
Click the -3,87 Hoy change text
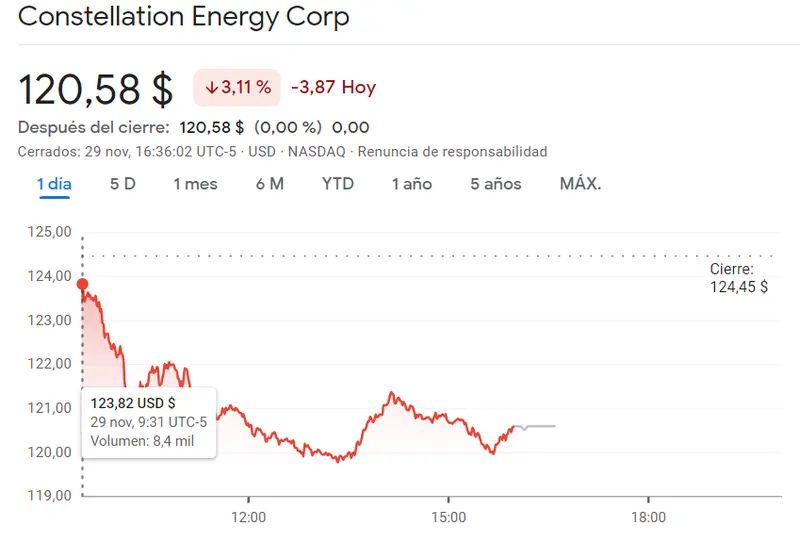click(333, 88)
